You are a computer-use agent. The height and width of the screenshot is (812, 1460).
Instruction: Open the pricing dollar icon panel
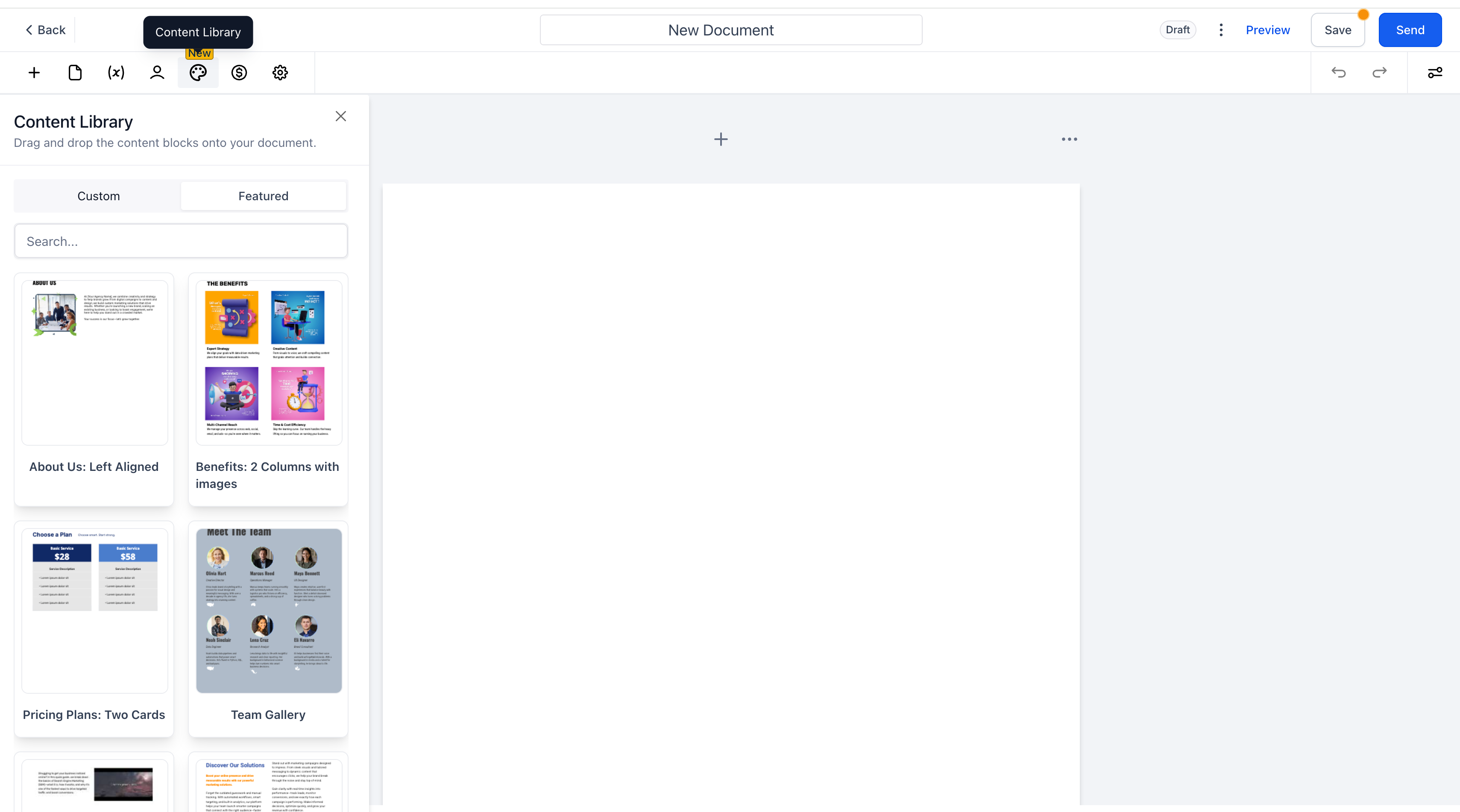click(239, 73)
